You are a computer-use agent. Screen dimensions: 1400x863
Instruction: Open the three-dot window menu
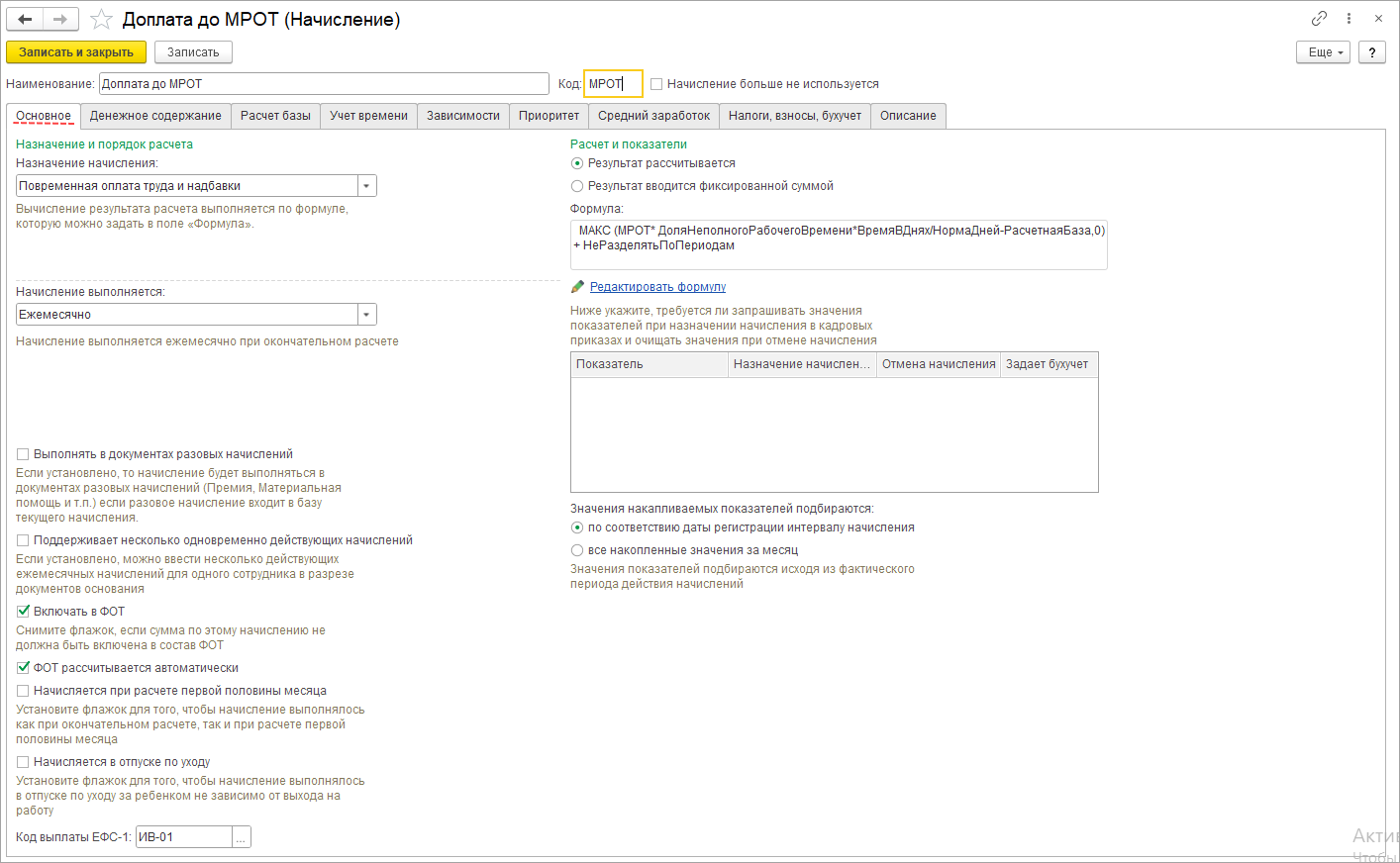click(x=1349, y=18)
